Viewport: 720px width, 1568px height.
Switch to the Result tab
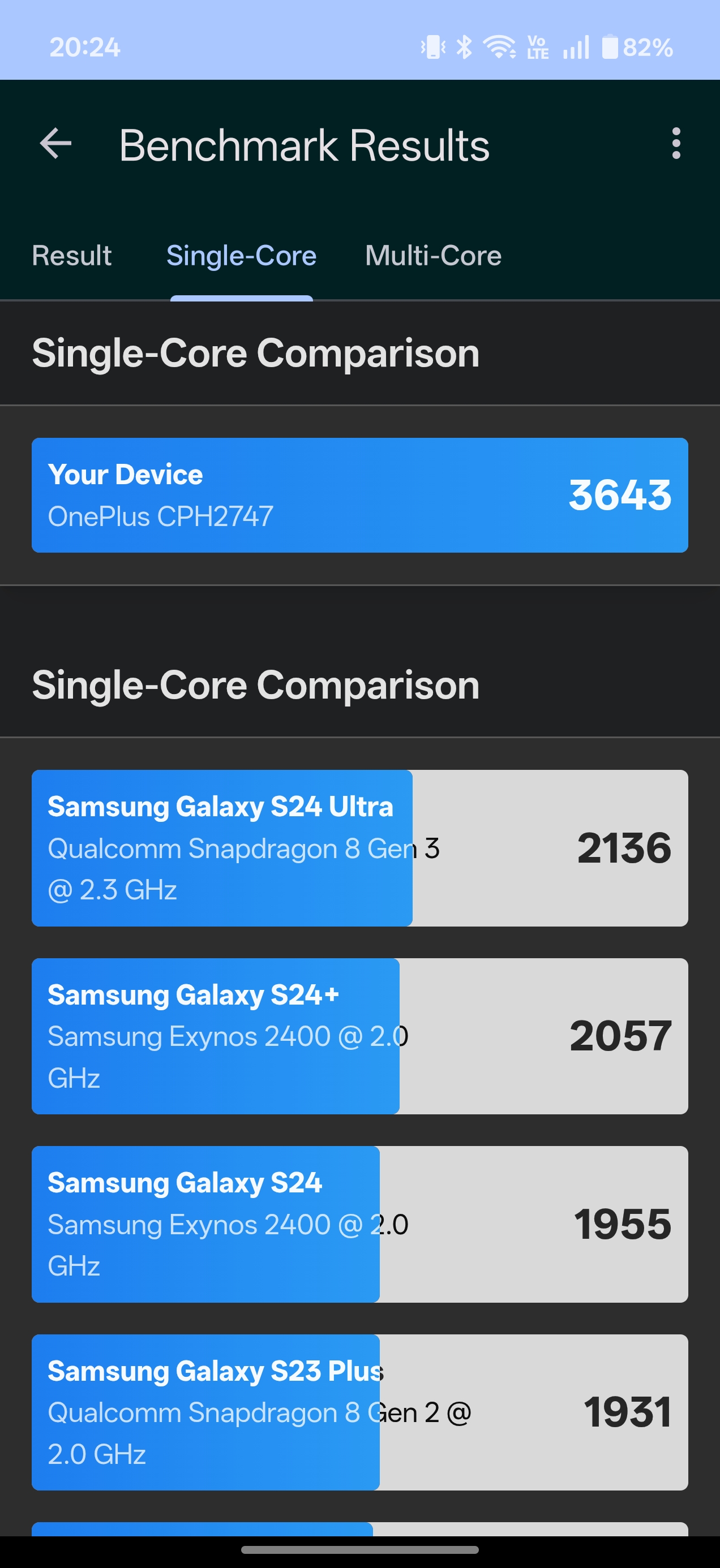tap(72, 256)
